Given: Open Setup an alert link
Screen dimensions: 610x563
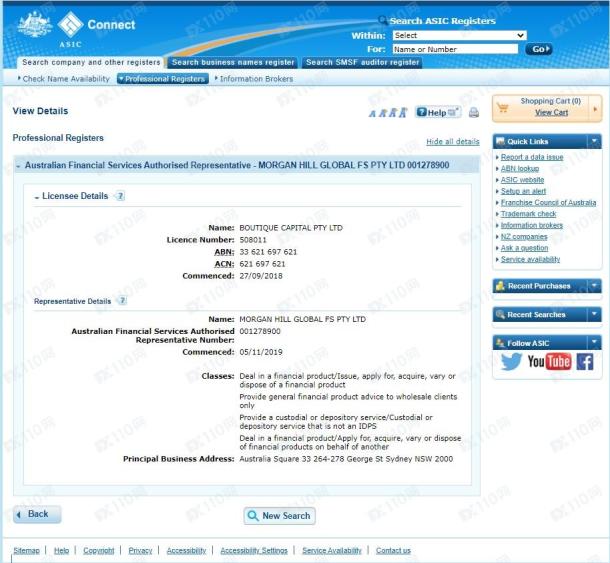Looking at the screenshot, I should point(523,191).
